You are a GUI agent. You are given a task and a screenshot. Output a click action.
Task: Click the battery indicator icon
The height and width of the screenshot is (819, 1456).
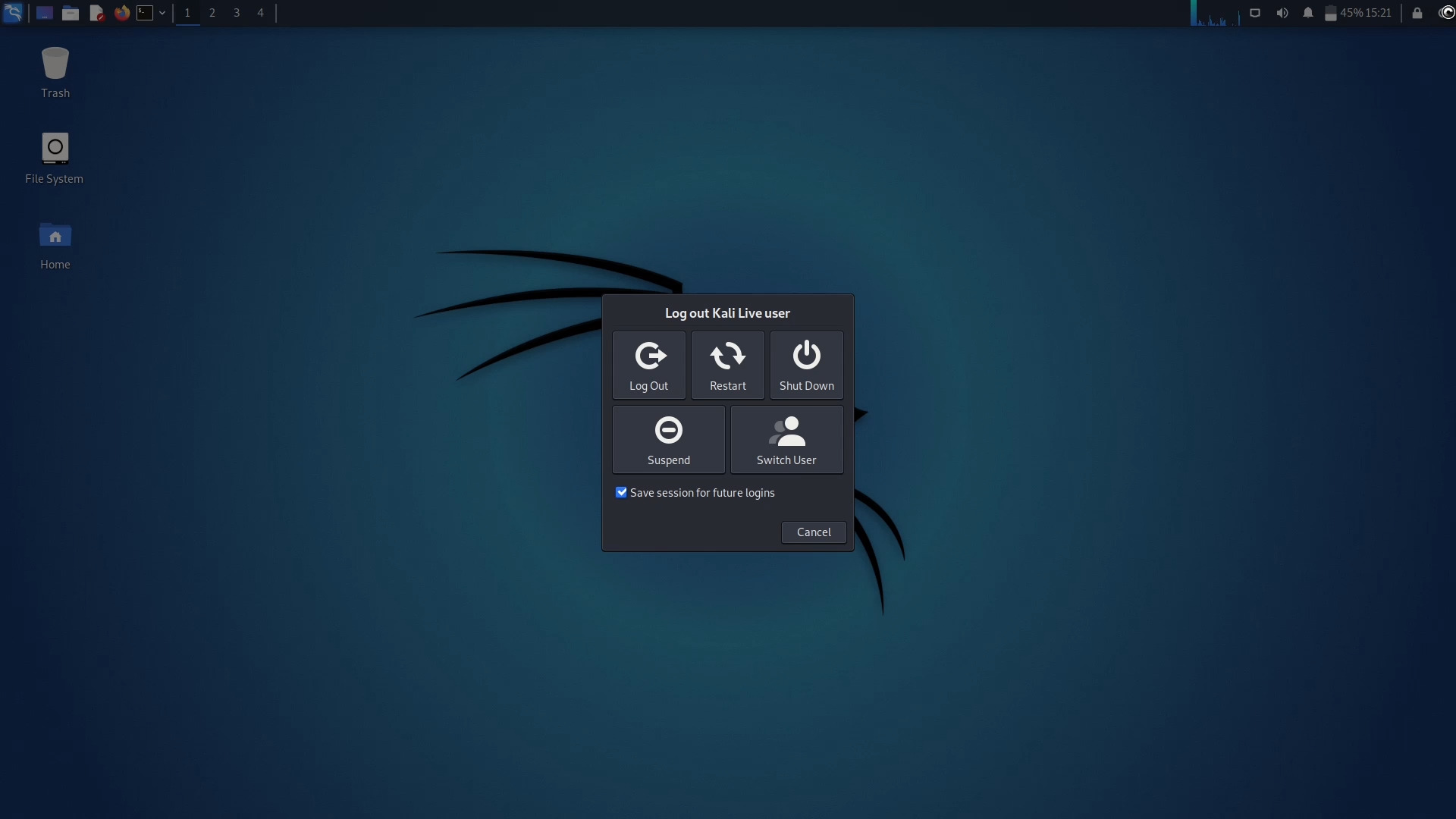click(1330, 13)
